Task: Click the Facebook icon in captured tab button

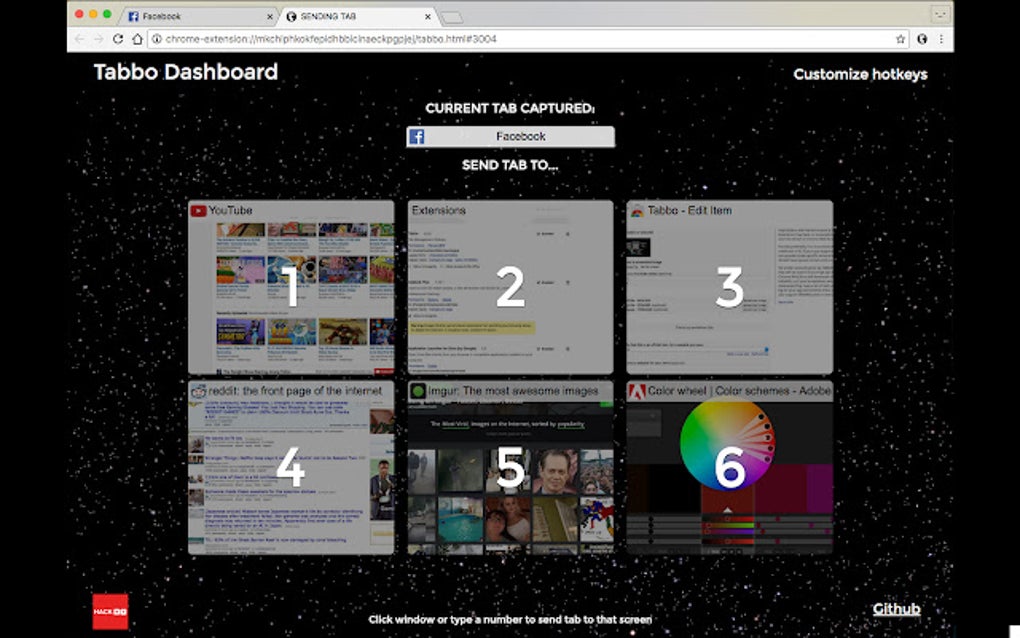Action: 416,137
